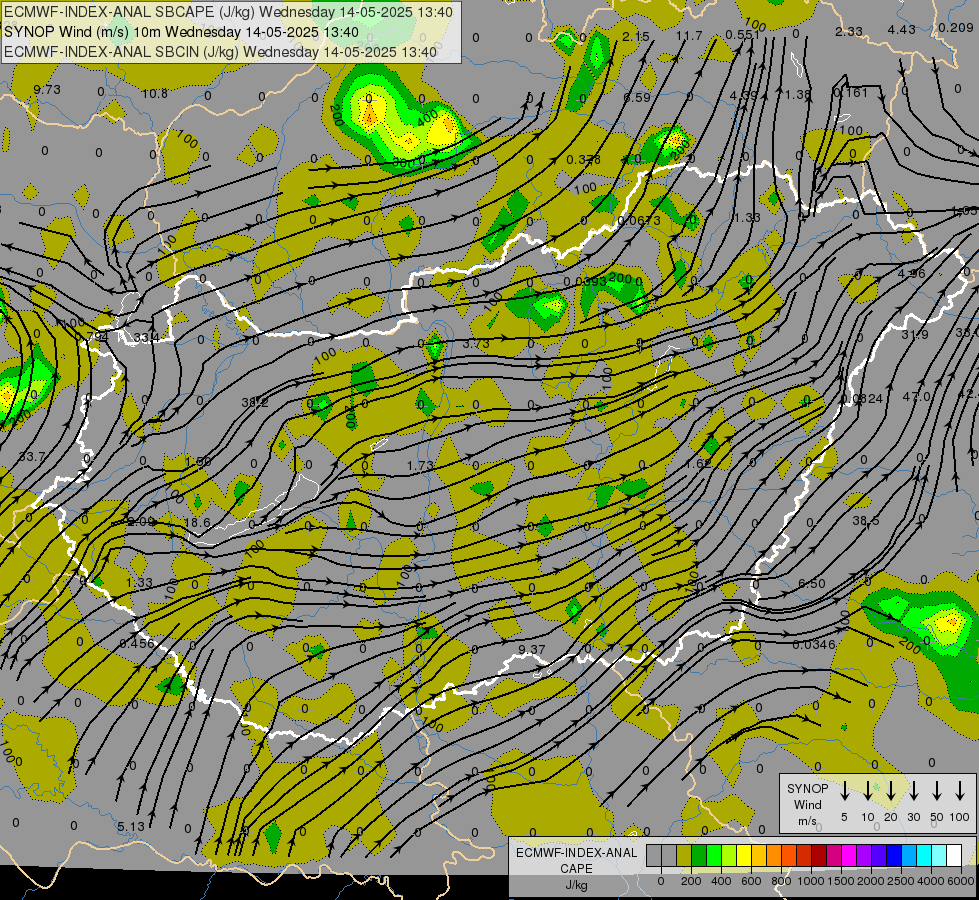Click the 1000 tick label on CAPE scale
Viewport: 979px width, 900px height.
[x=810, y=881]
